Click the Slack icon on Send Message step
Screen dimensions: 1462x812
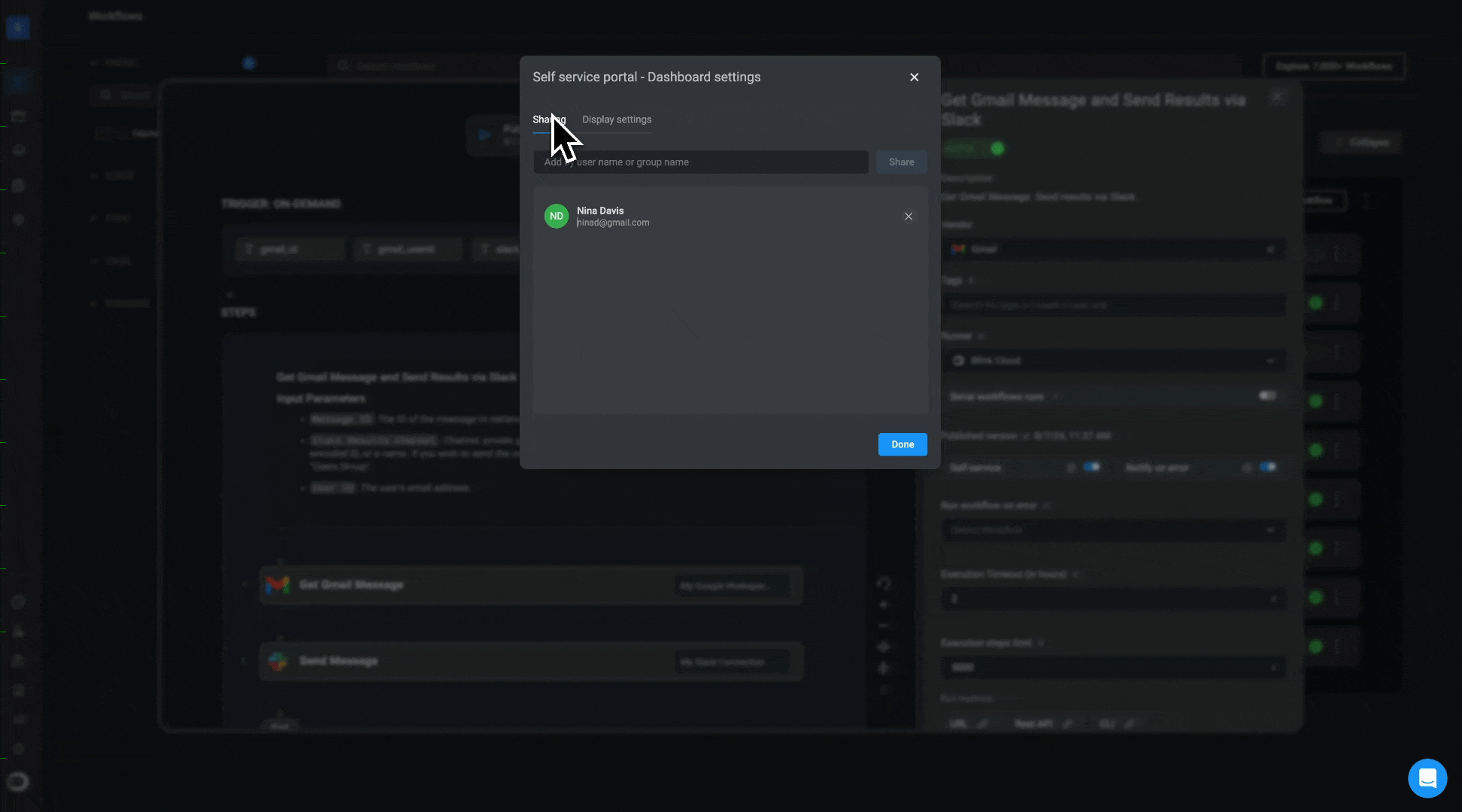[x=278, y=662]
